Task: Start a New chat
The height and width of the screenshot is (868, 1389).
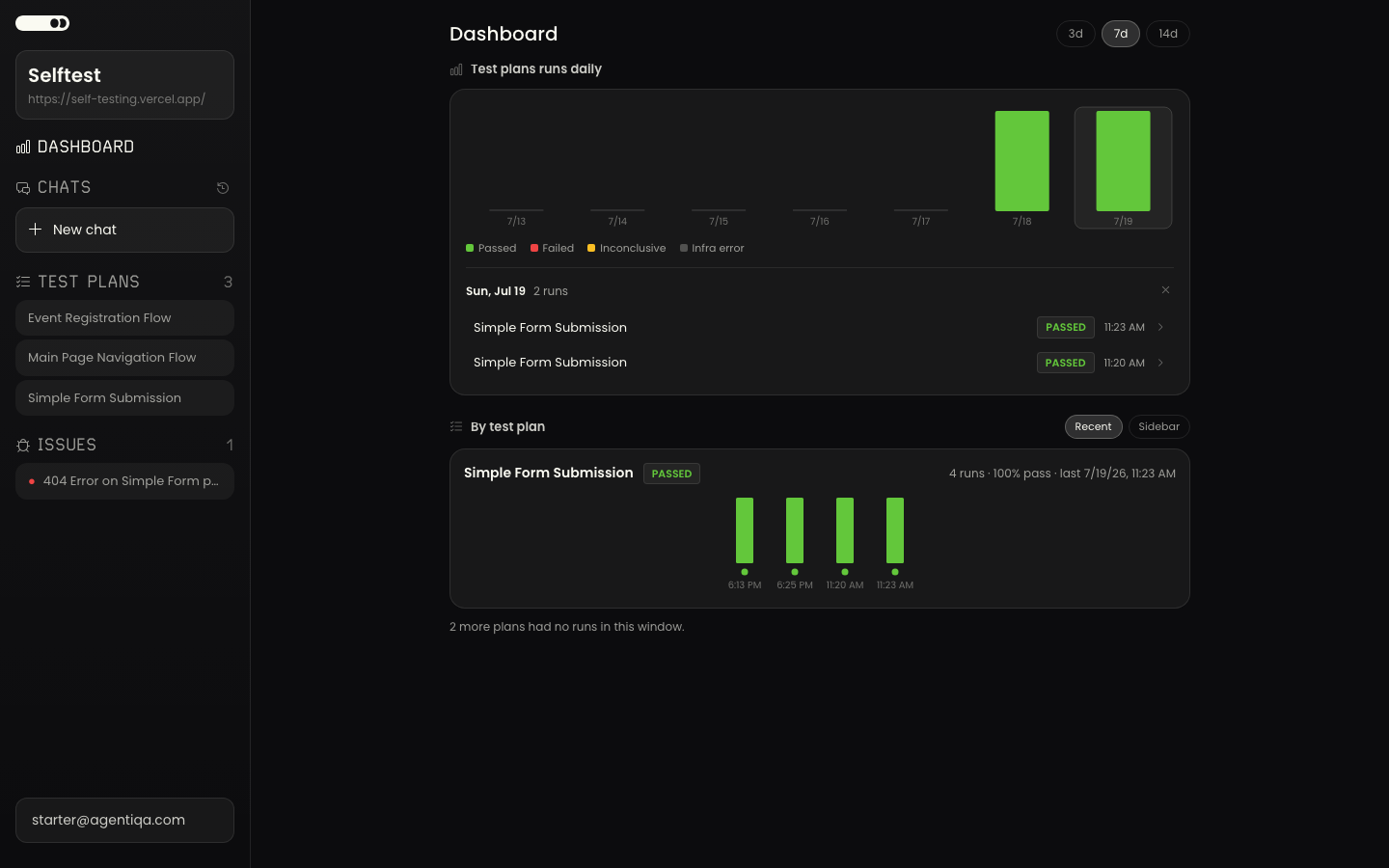Action: click(x=124, y=230)
